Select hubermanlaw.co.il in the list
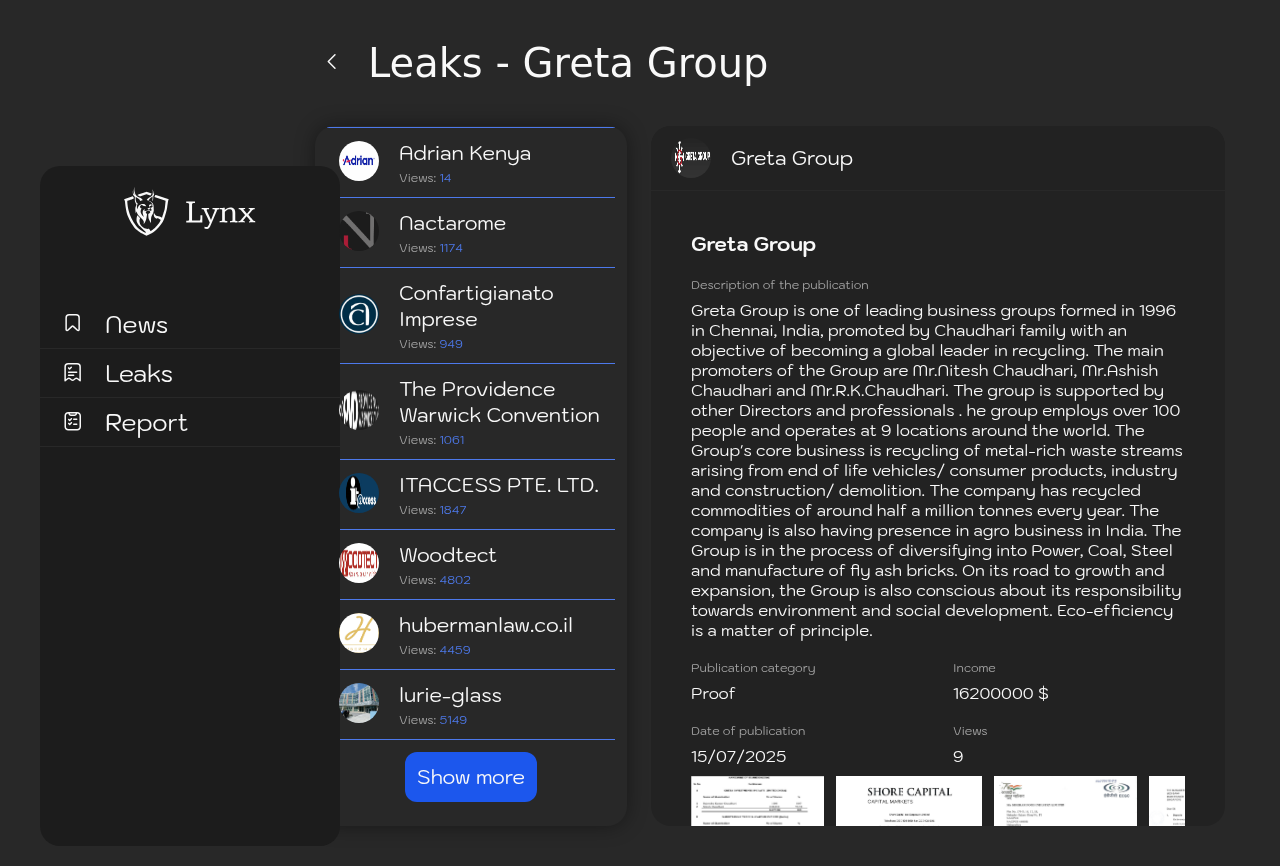 pyautogui.click(x=471, y=635)
